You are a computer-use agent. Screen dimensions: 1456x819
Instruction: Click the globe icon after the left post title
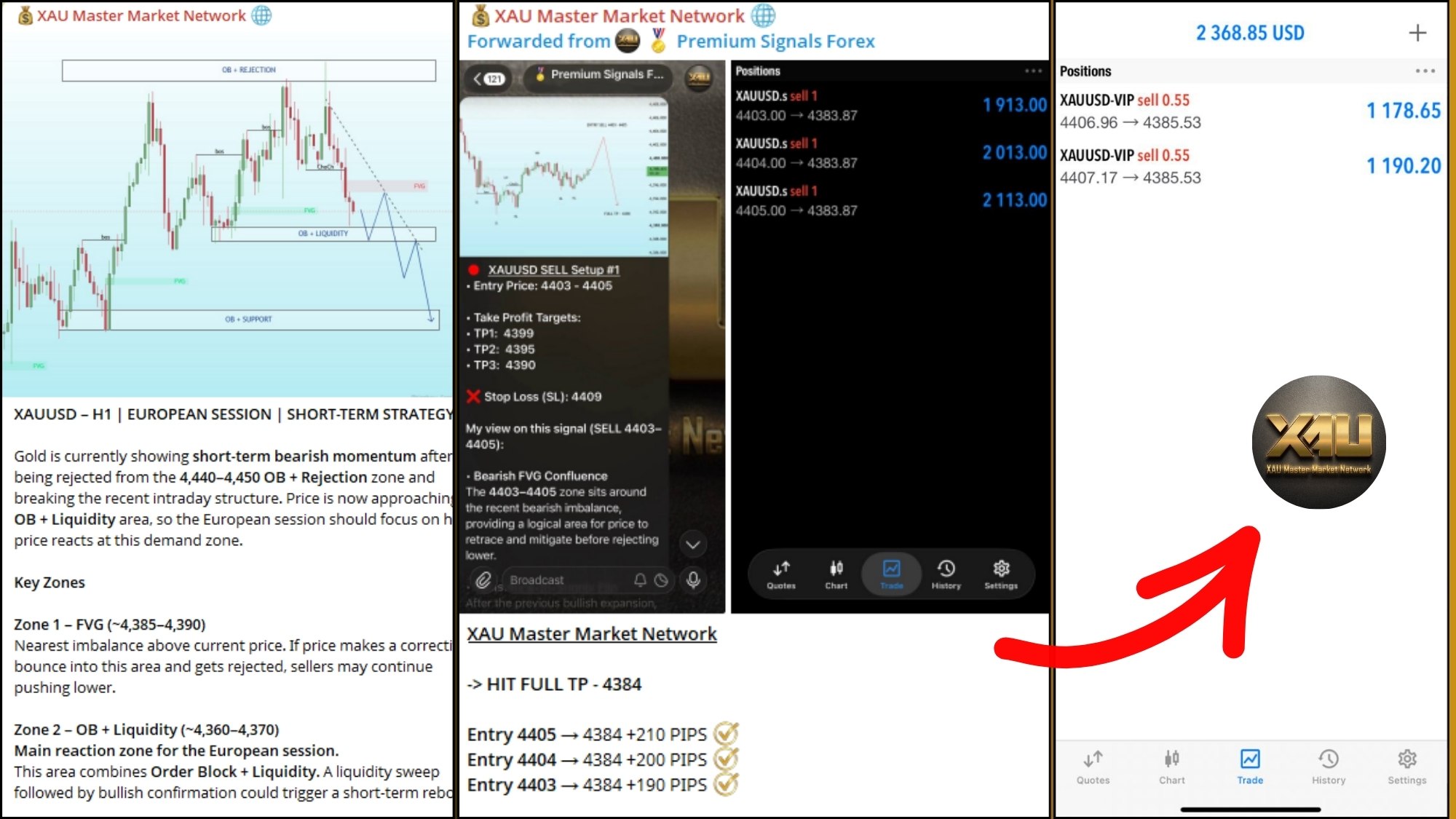point(261,15)
